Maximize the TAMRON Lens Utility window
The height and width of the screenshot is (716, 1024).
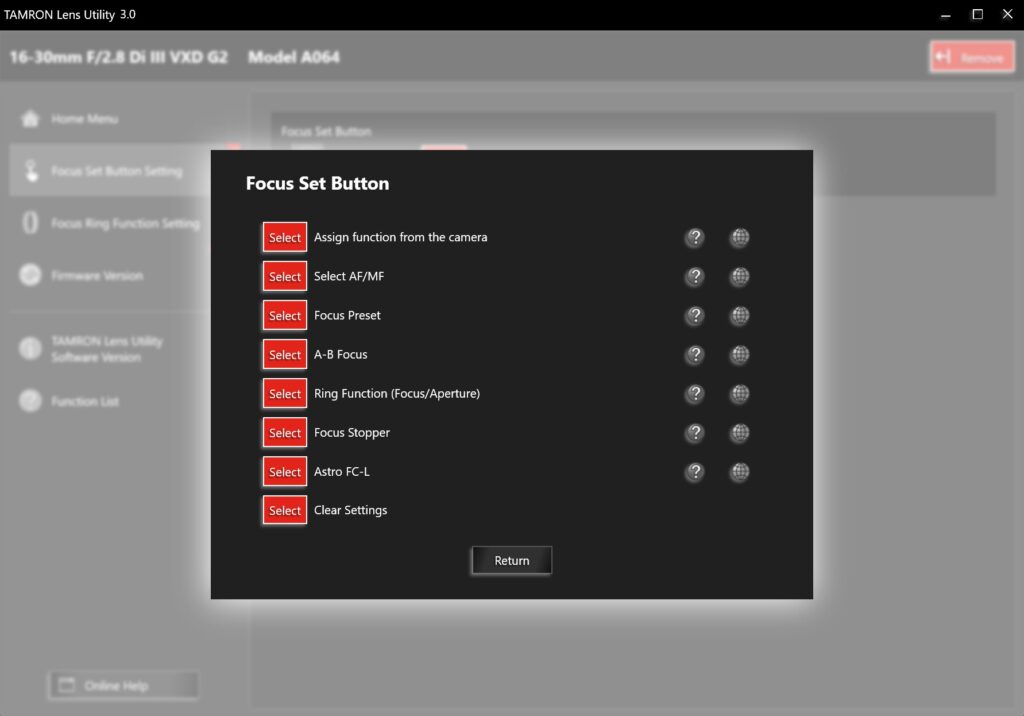click(978, 14)
